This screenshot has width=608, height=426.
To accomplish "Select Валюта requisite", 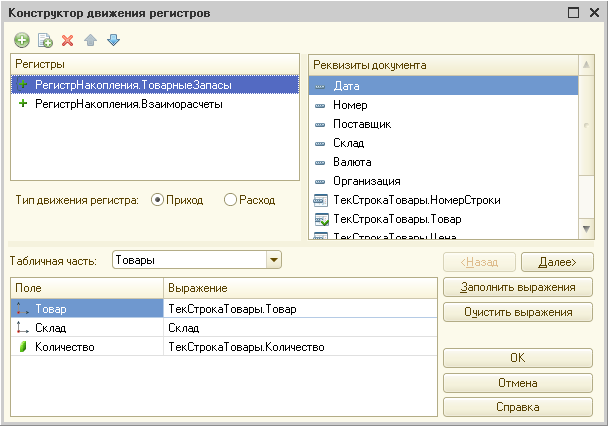I will 444,162.
